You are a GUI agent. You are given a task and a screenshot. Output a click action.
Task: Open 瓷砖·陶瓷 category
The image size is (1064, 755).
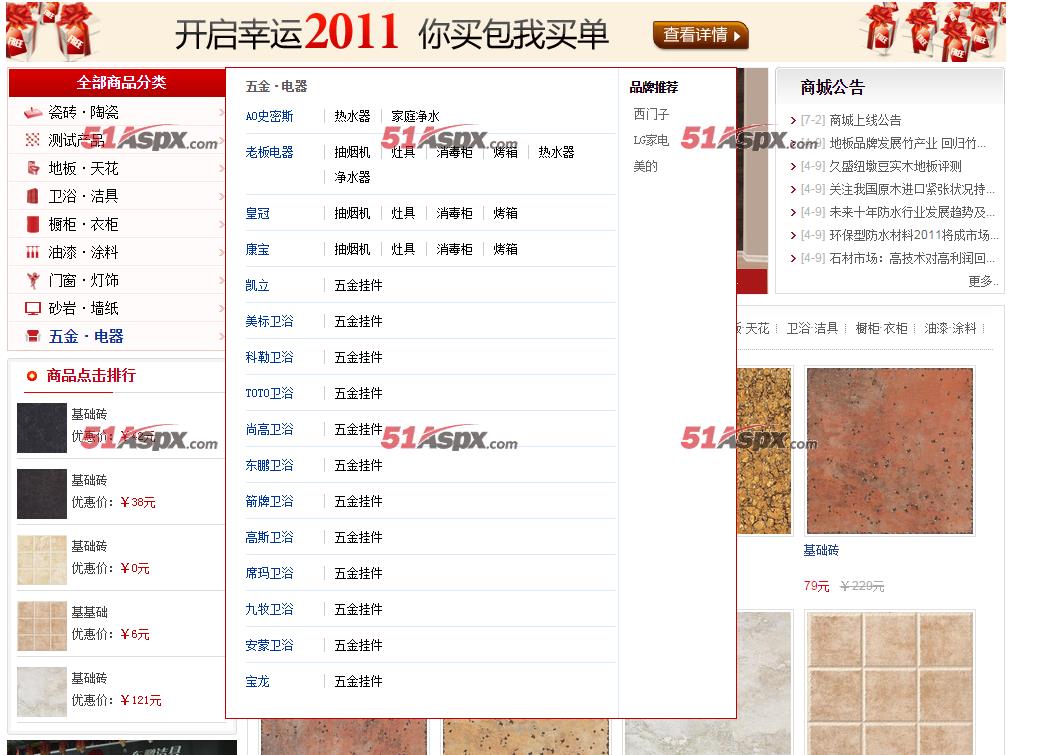coord(83,112)
